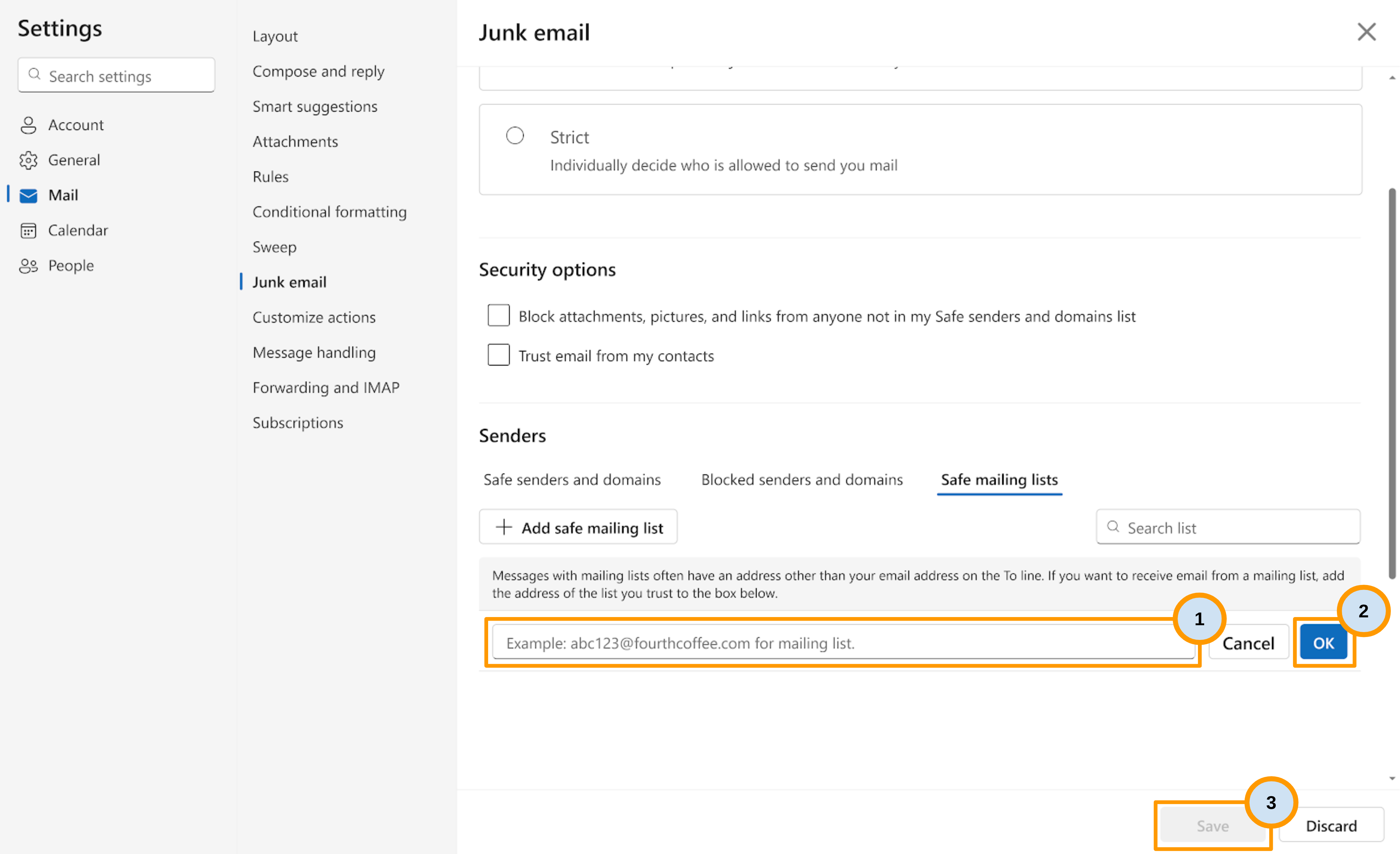Open Subscriptions settings
This screenshot has height=854, width=1400.
coord(298,423)
